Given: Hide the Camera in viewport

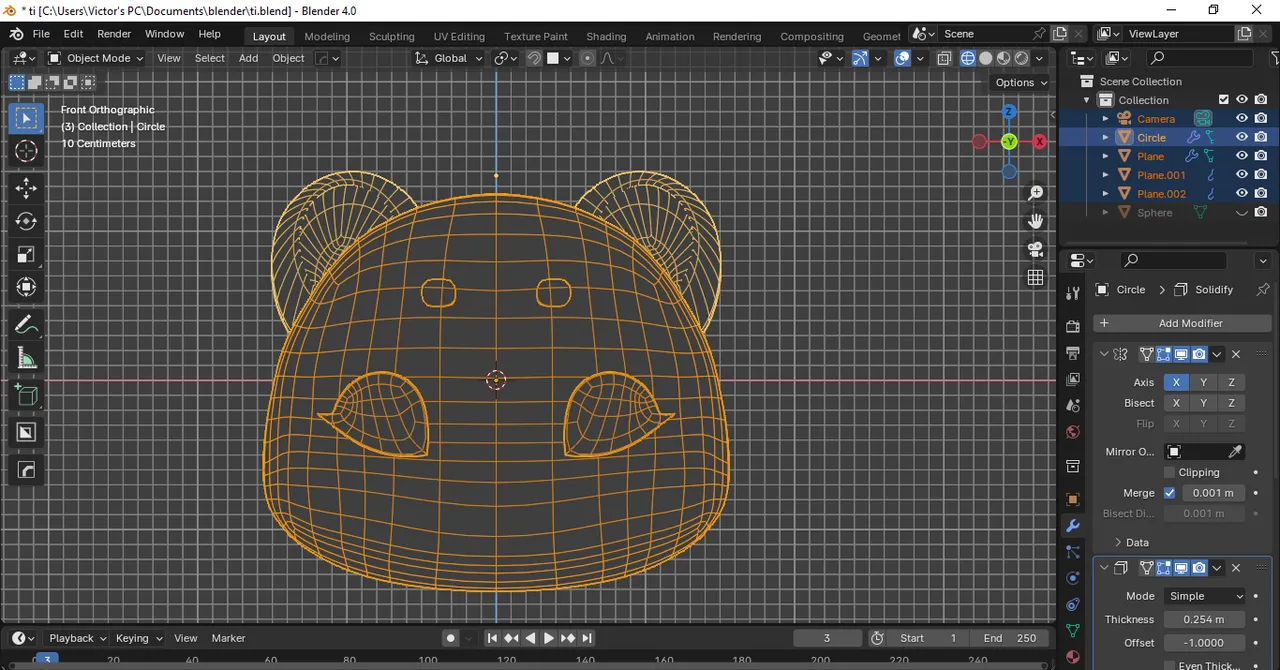Looking at the screenshot, I should pos(1242,118).
